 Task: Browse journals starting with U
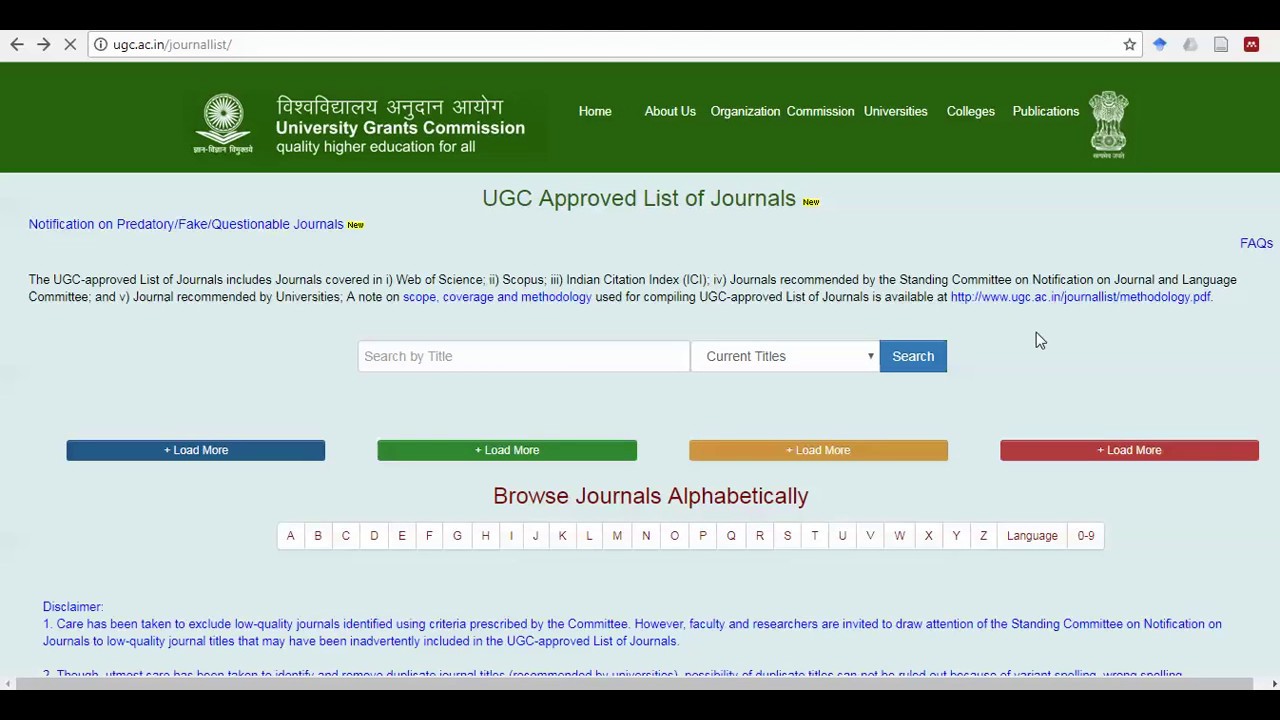click(842, 536)
